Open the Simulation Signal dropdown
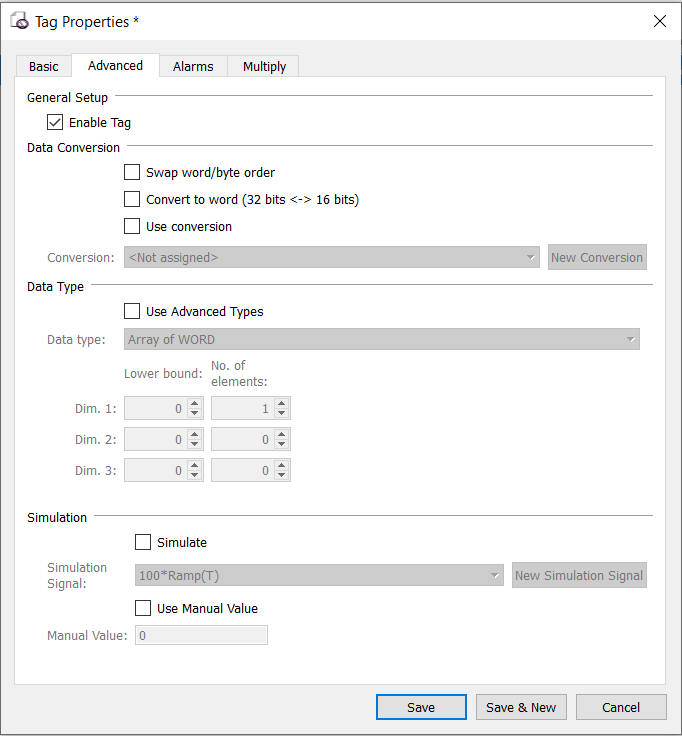682x736 pixels. click(319, 575)
